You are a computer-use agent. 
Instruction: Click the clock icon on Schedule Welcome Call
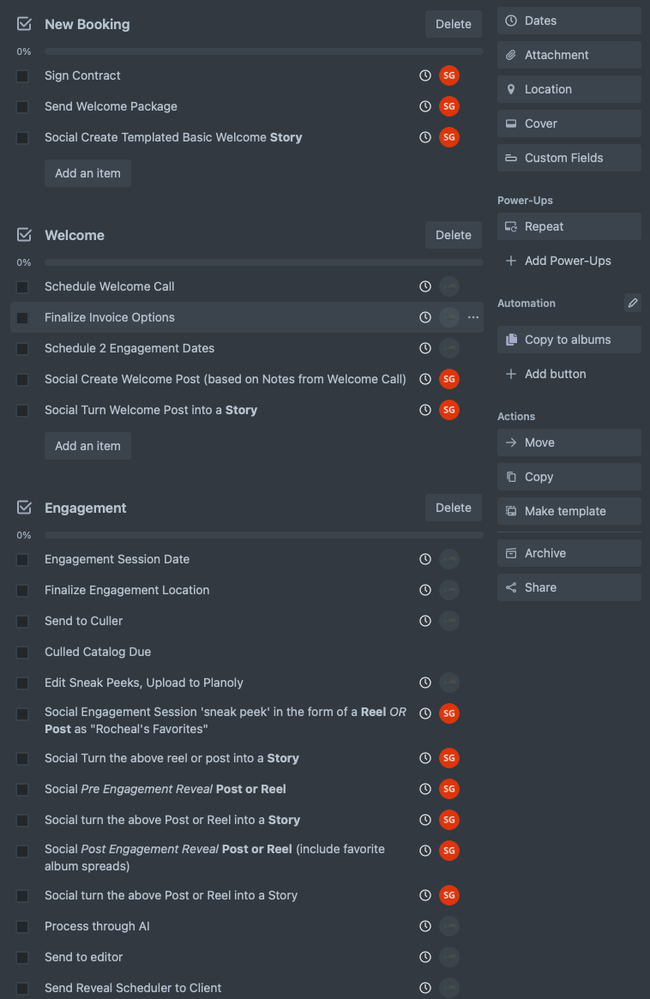click(x=425, y=287)
